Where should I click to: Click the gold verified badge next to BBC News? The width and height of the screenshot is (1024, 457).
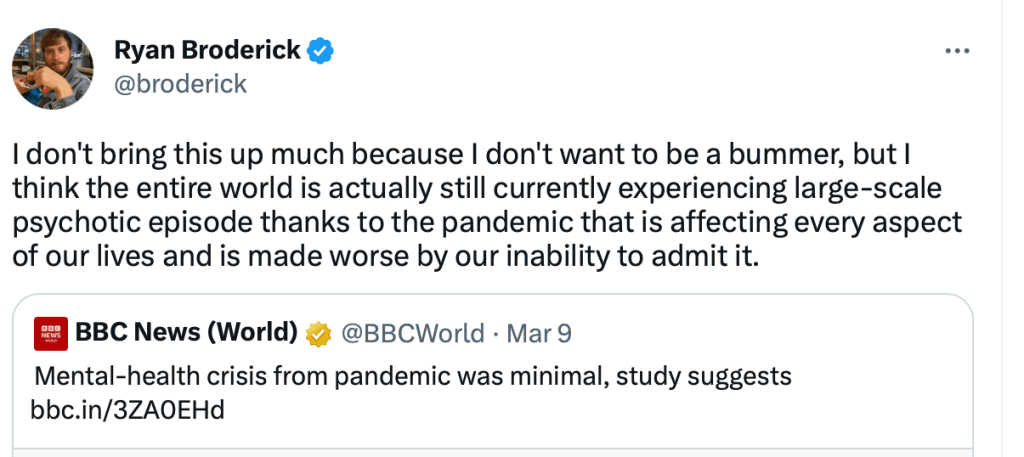[x=320, y=333]
